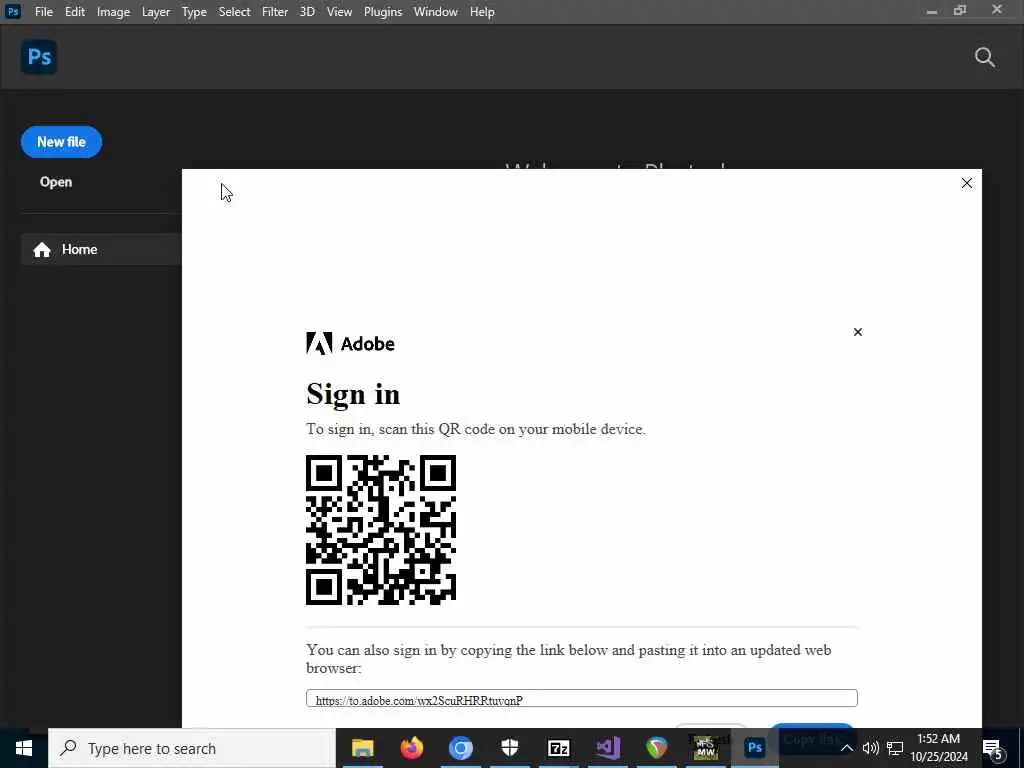Screen dimensions: 1024x768
Task: Open the Windows Start menu
Action: tap(24, 748)
